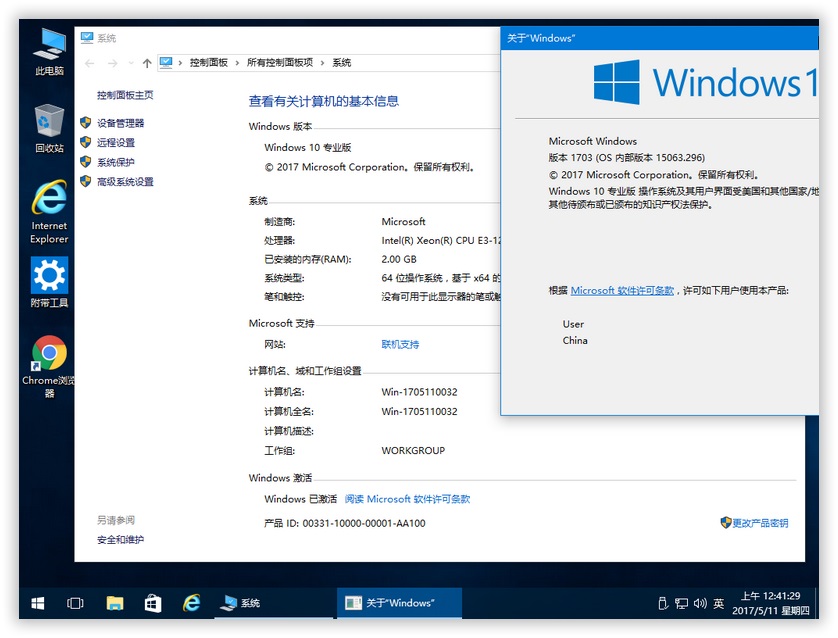Screen dimensions: 838x638
Task: Open Microsoft 软件许可条款 link in About dialog
Action: [622, 291]
